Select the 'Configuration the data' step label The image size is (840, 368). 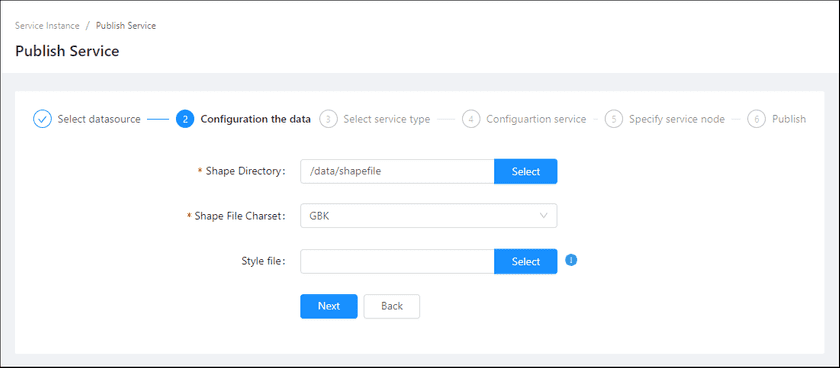(256, 119)
